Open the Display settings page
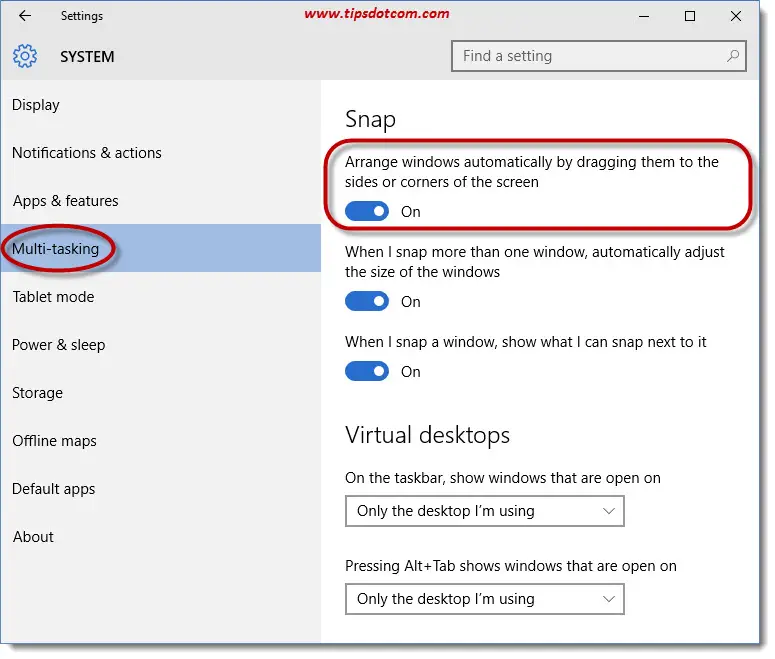Screen dimensions: 775x659 pos(161,105)
